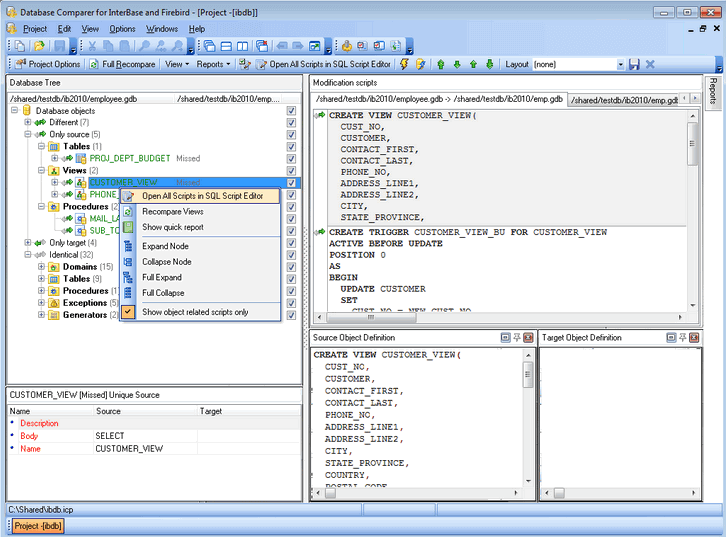Image resolution: width=726 pixels, height=537 pixels.
Task: Click the Paste icon in toolbar
Action: pos(125,46)
